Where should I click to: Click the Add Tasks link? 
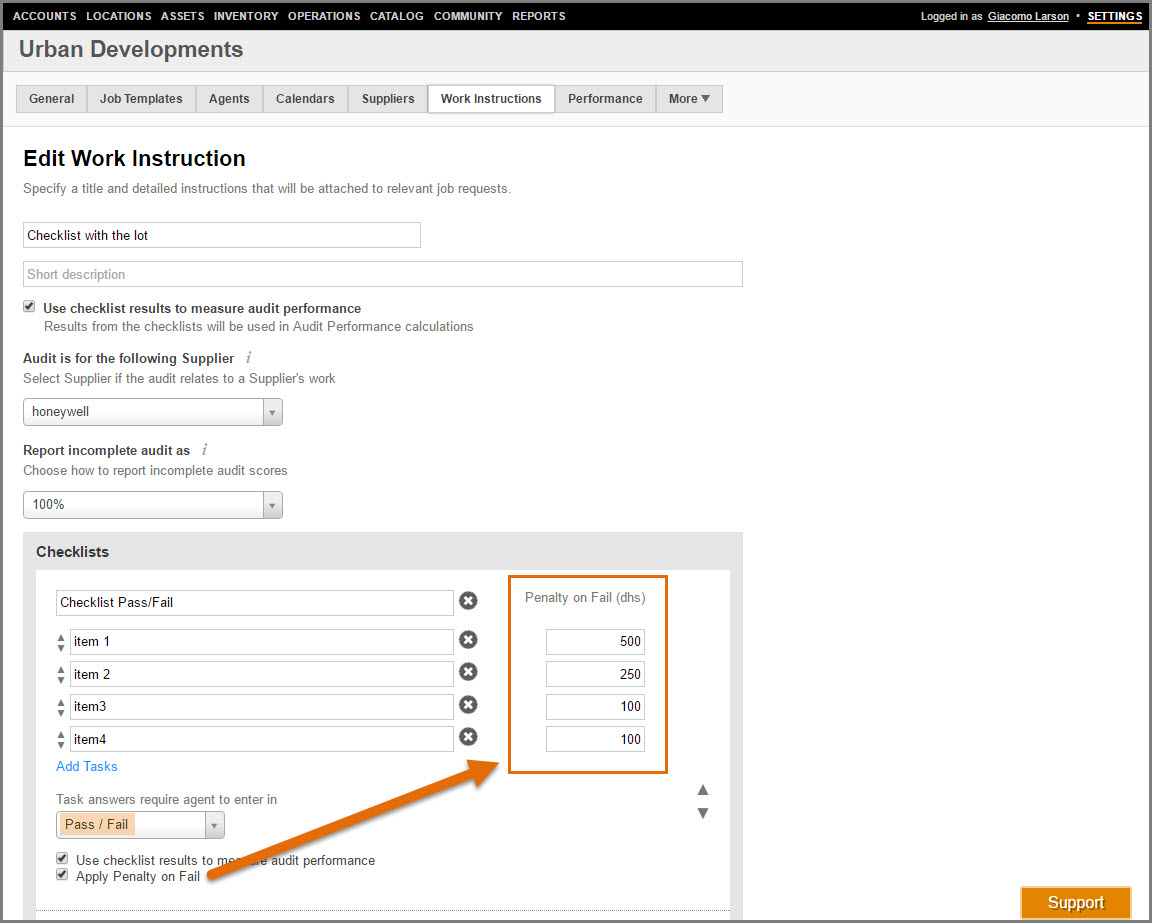coord(87,766)
